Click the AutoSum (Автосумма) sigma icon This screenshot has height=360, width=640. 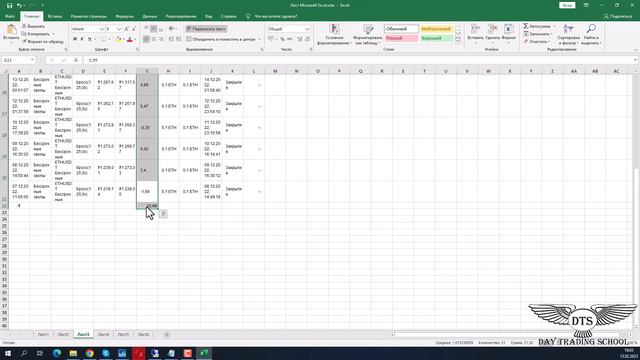(526, 26)
